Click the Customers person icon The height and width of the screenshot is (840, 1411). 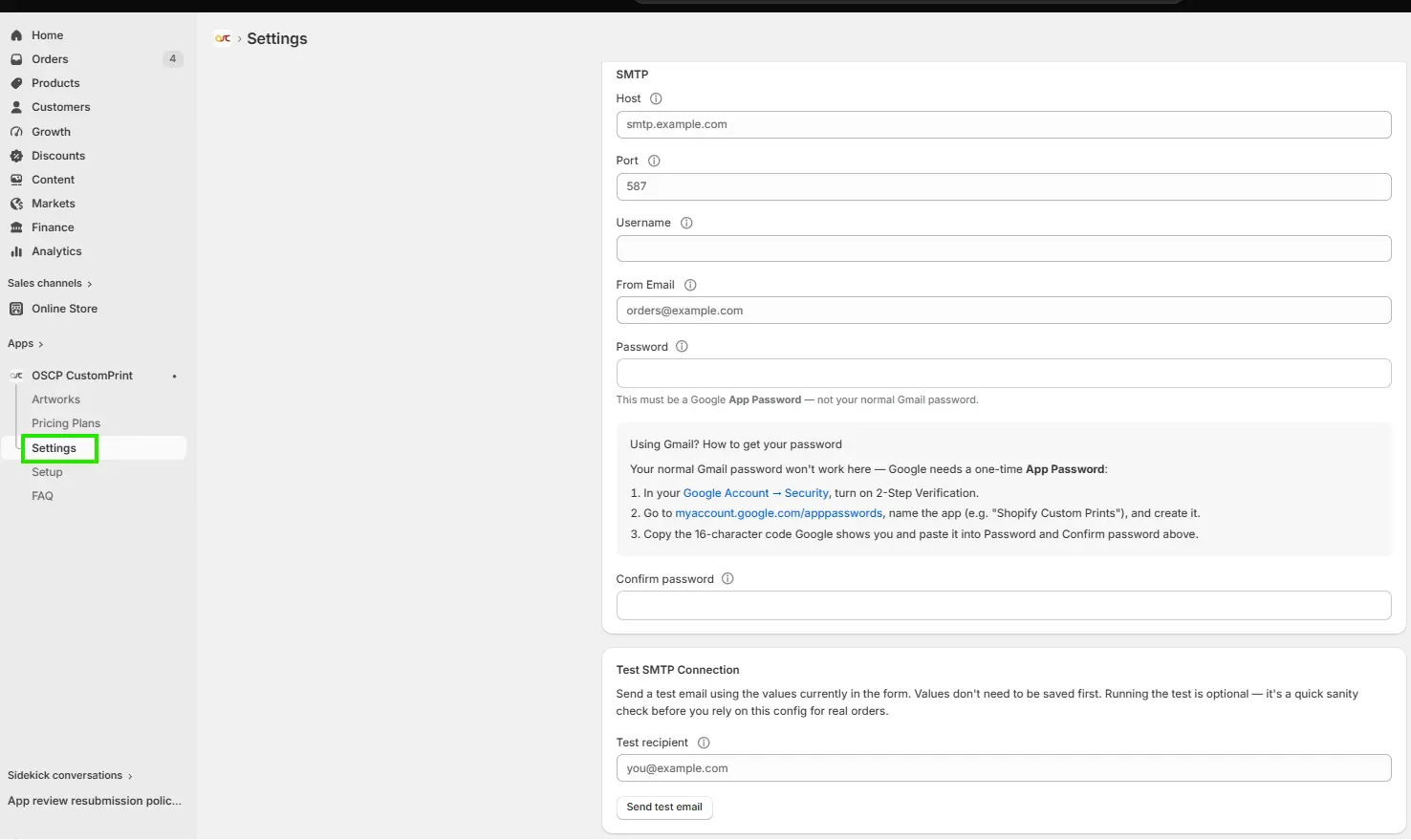16,107
